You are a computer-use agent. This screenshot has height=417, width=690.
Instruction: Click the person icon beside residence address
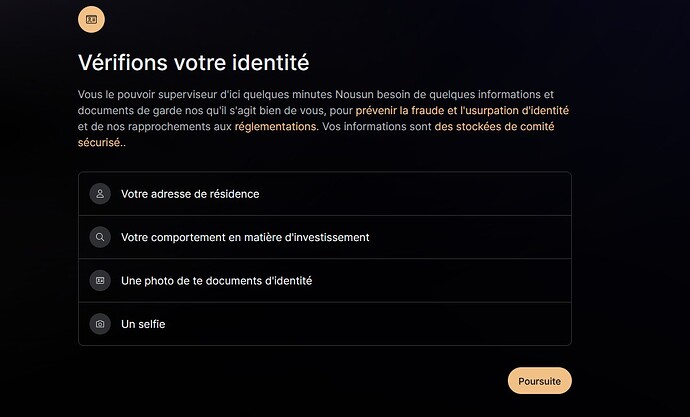(100, 194)
